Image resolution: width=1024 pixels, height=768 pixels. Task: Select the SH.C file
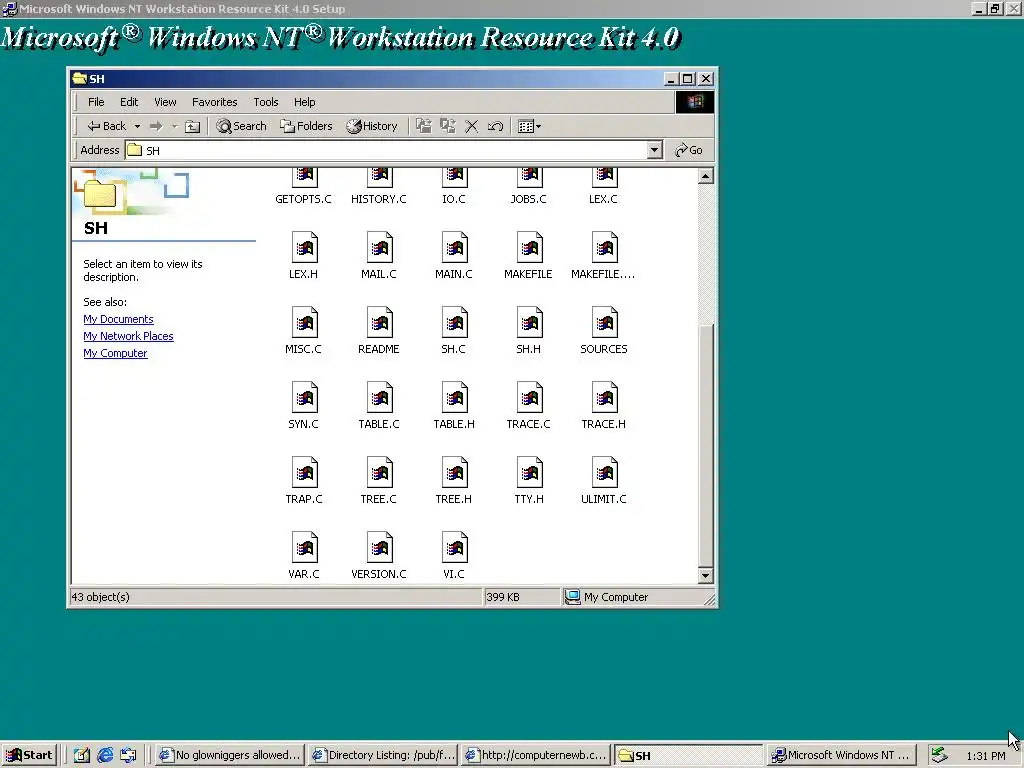coord(454,331)
